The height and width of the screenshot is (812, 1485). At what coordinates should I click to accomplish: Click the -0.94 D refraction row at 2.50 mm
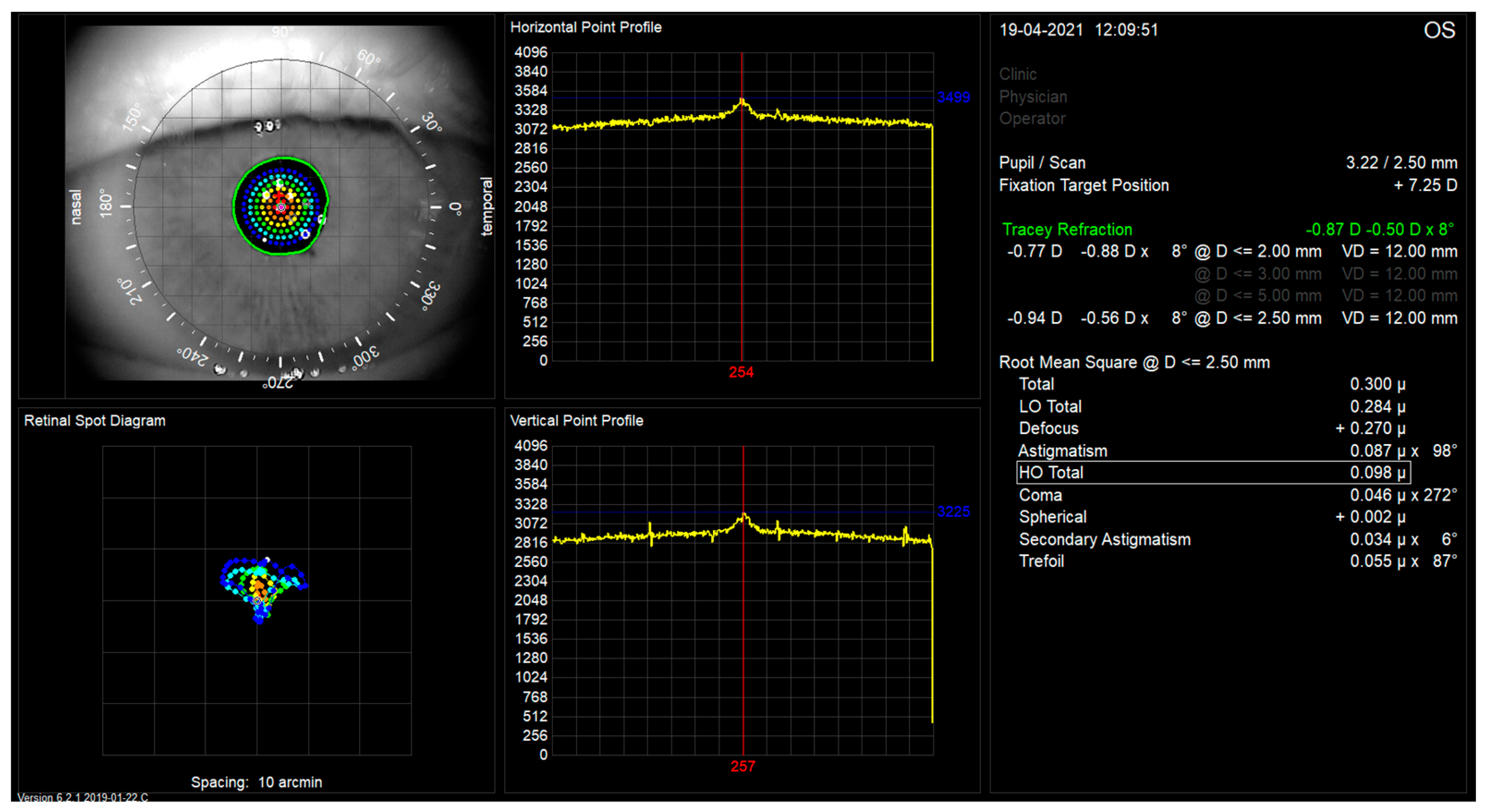tap(1232, 318)
